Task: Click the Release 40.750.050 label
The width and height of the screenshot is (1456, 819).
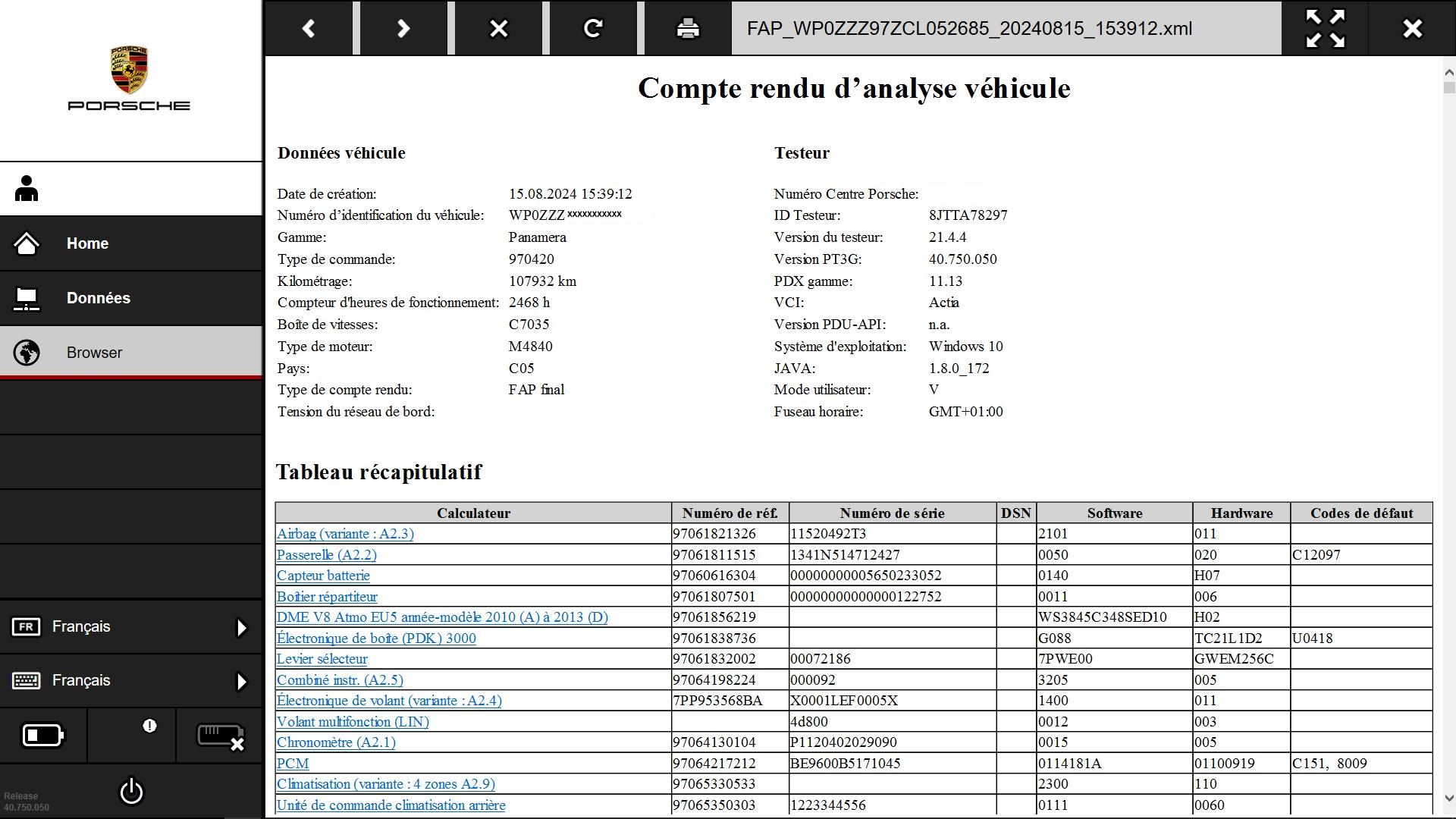Action: (x=27, y=802)
